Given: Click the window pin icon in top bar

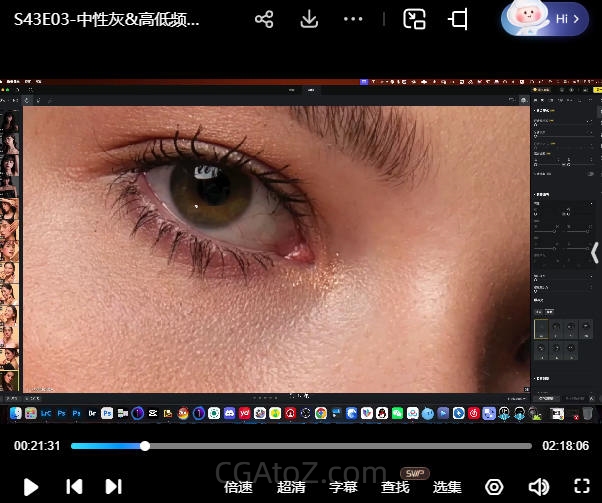Looking at the screenshot, I should [458, 19].
